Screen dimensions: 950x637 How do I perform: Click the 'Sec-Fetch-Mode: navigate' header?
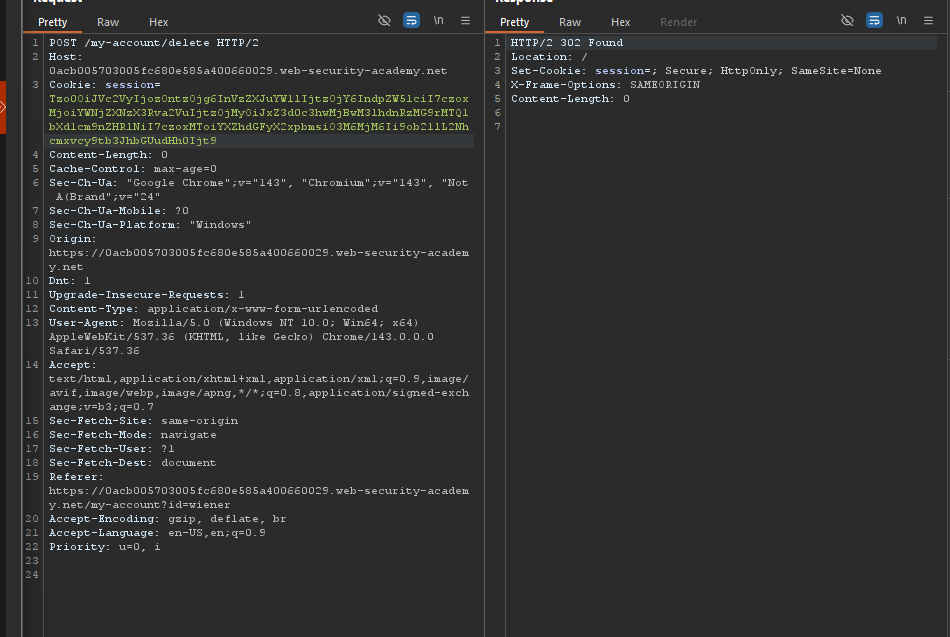(x=133, y=435)
